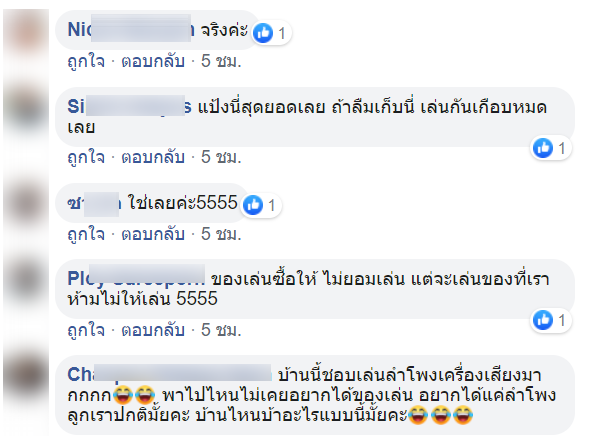Click like reaction icon on จริงค่ะ comment
The image size is (613, 436).
tap(263, 32)
